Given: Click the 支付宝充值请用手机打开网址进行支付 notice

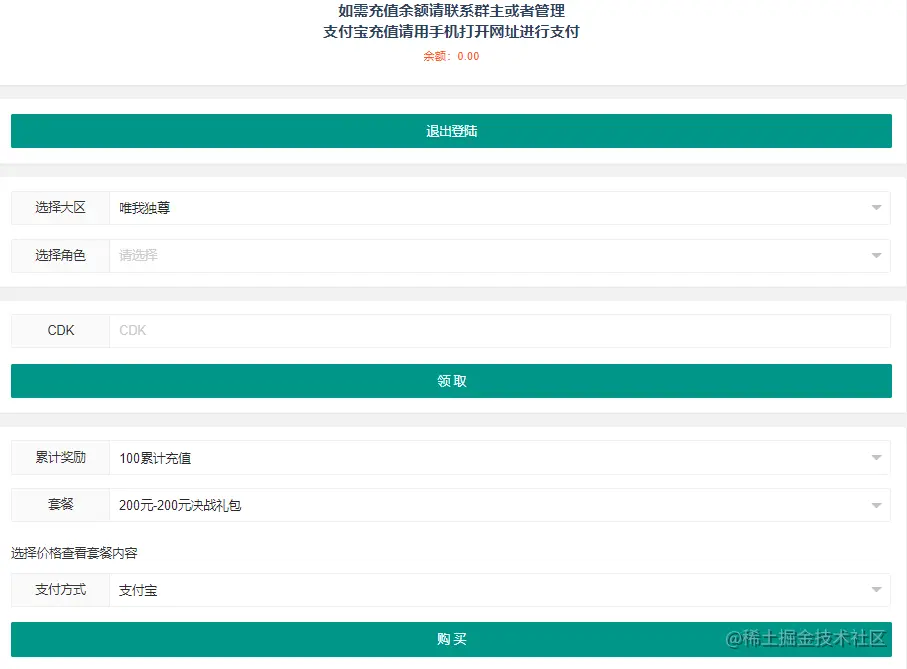Looking at the screenshot, I should [451, 32].
